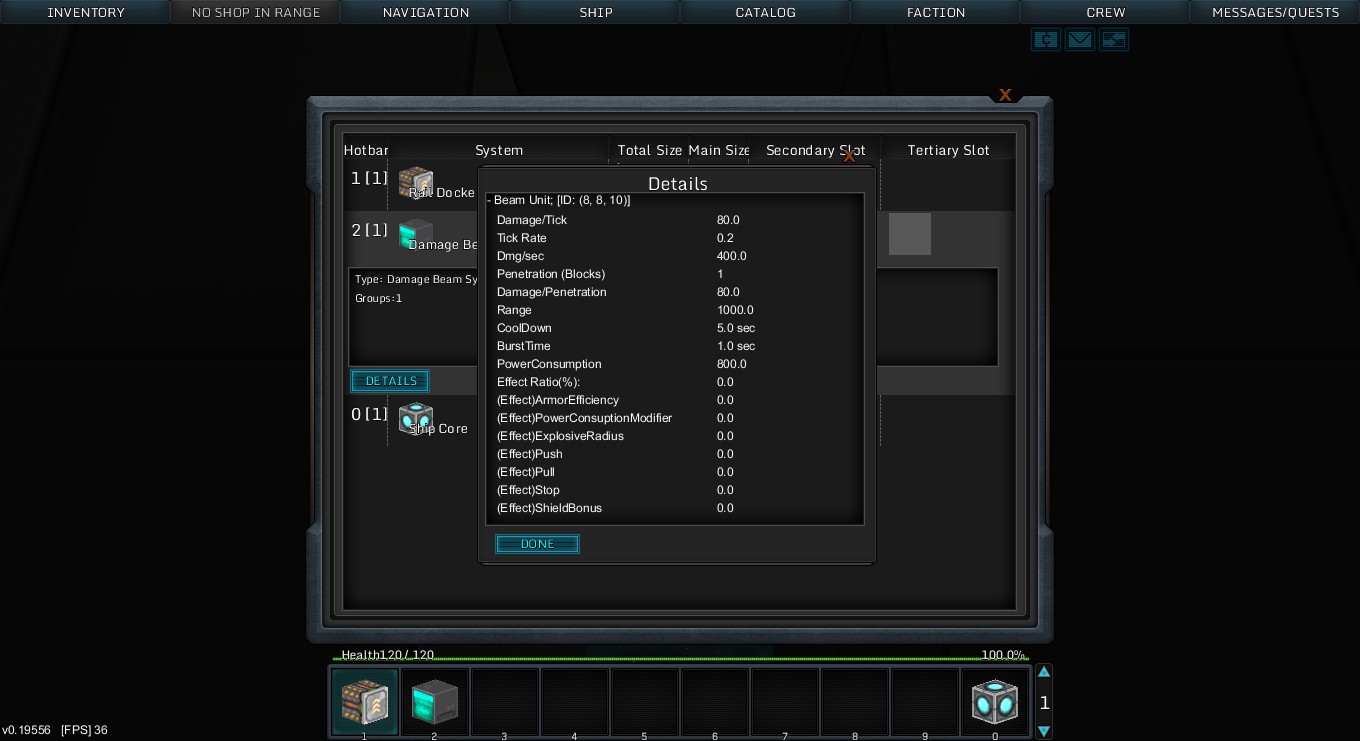Select Ship Core in hotbar slot 0

995,702
